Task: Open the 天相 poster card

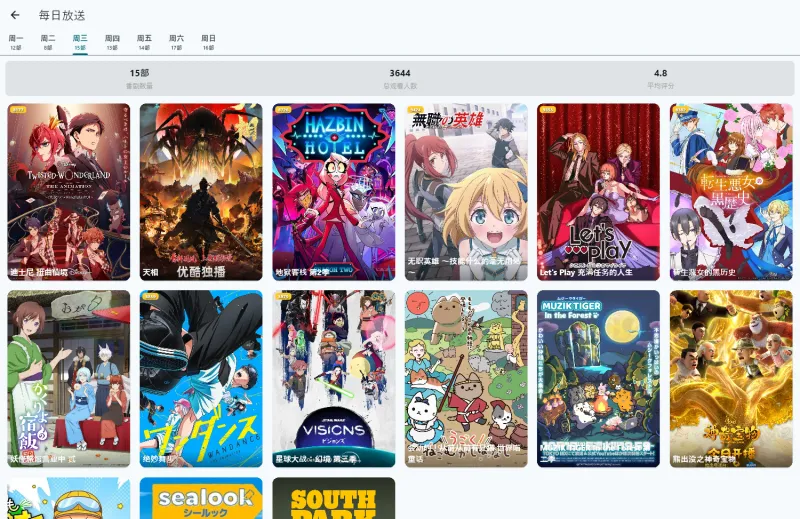Action: 201,192
